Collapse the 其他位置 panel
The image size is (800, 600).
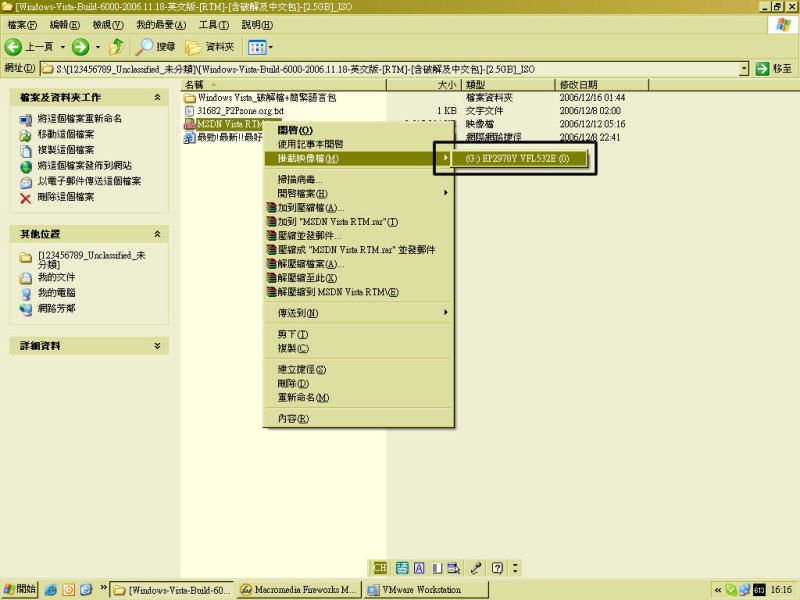click(157, 234)
